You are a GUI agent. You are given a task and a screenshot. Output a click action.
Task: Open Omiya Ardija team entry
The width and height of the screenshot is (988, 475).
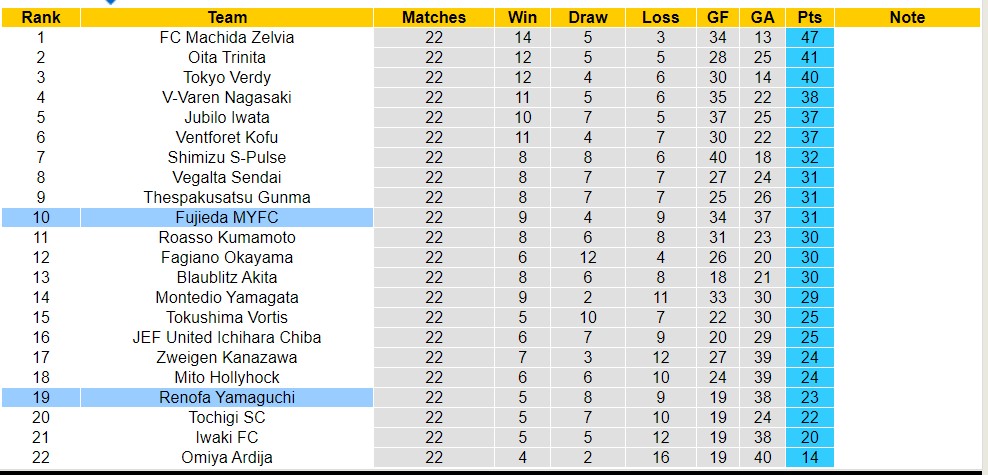(227, 457)
